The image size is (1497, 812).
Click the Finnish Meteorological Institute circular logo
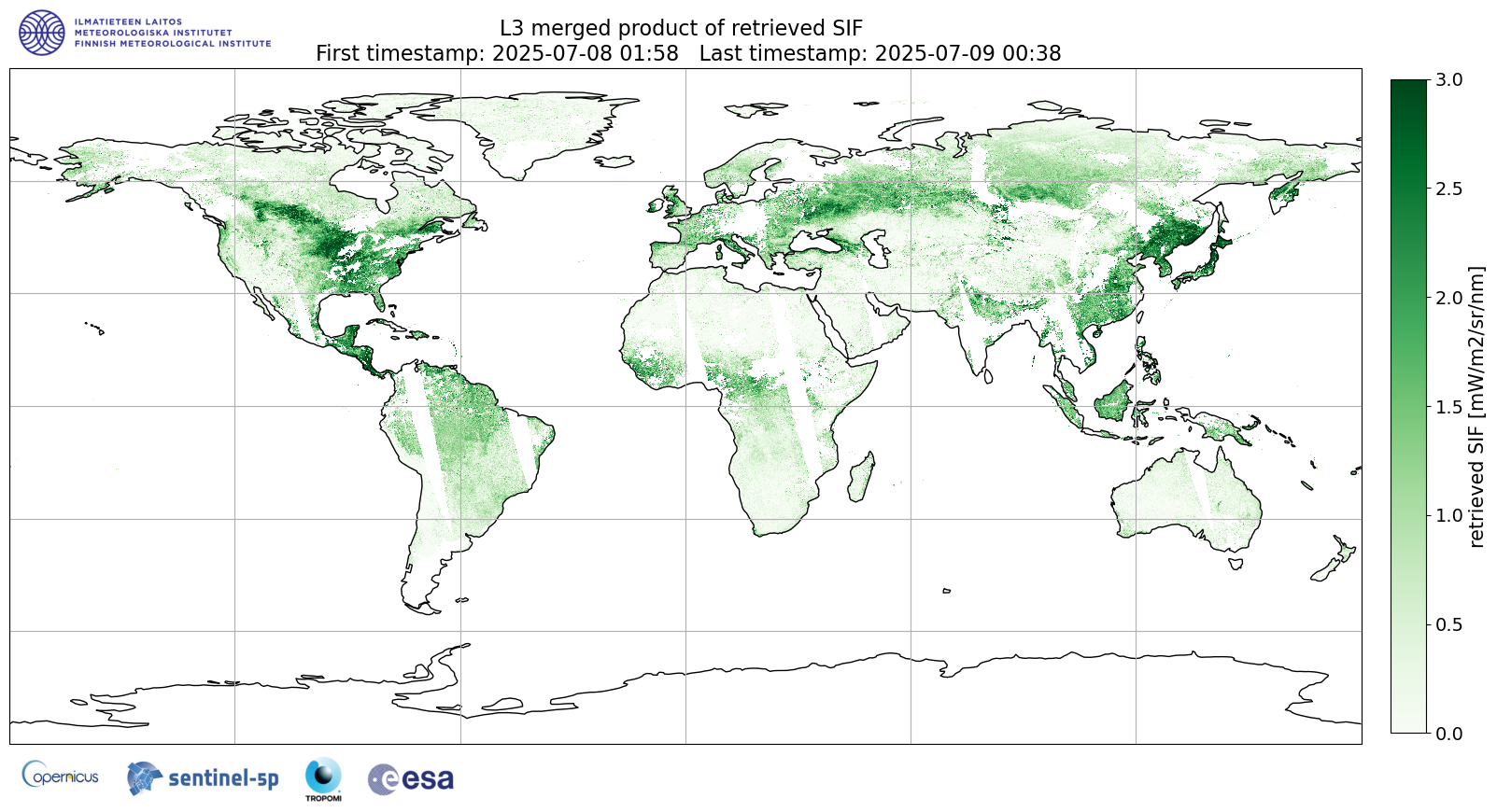point(42,33)
